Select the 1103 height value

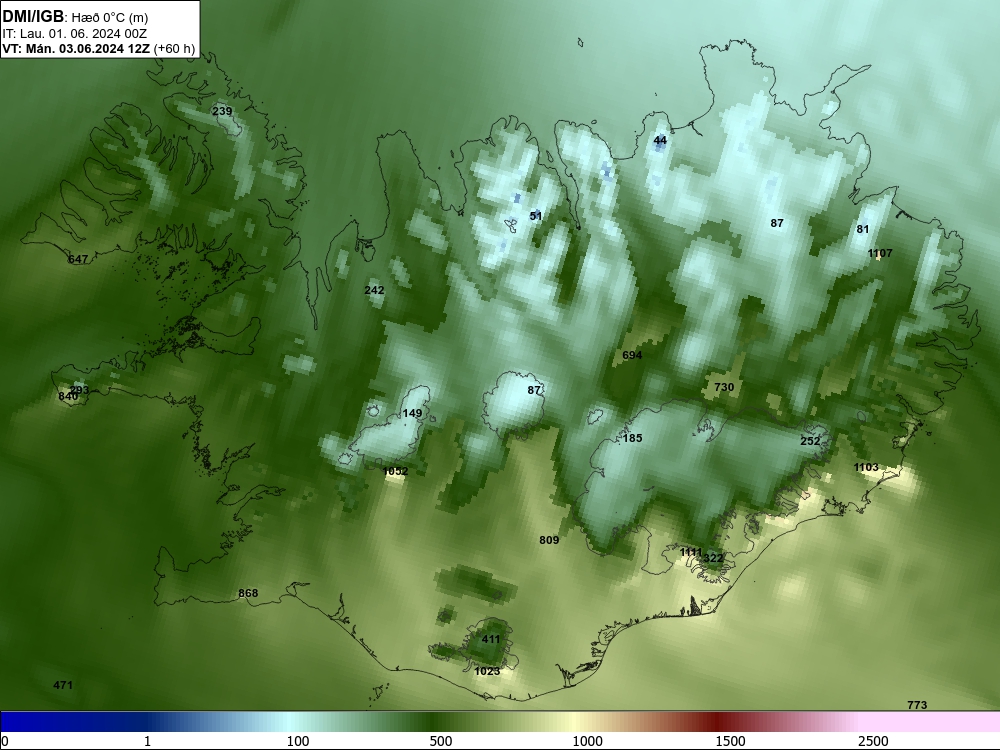tap(866, 467)
